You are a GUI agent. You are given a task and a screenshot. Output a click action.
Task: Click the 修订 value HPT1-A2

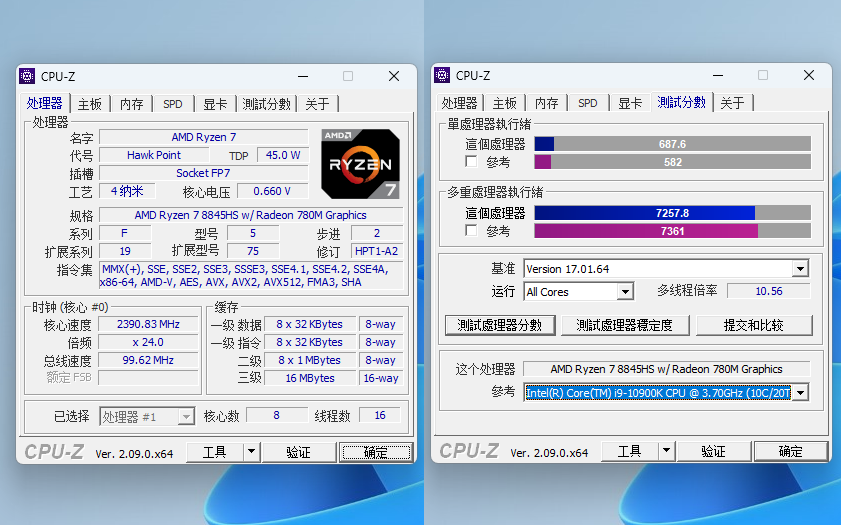coord(377,251)
